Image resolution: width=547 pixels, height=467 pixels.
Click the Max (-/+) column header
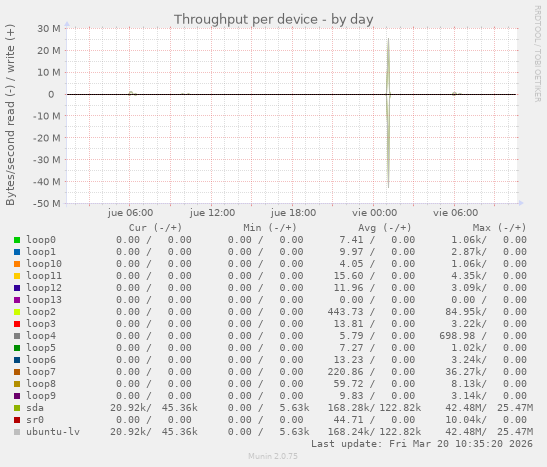tap(499, 228)
